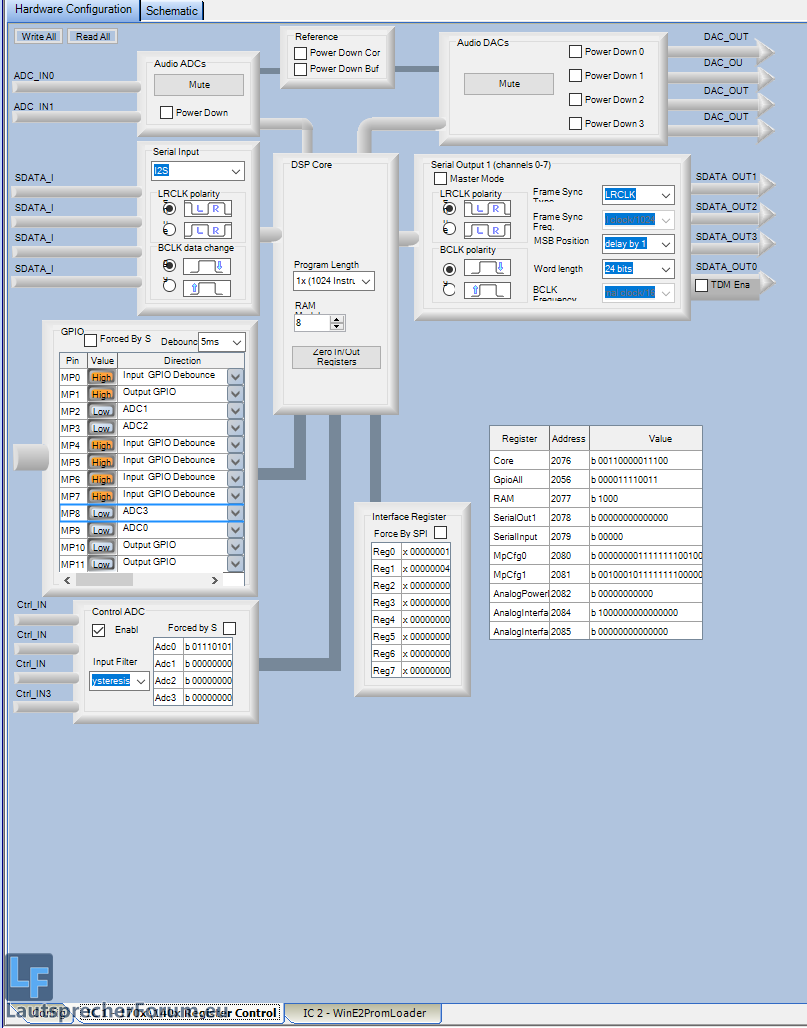Switch to the Schematic tab

[x=172, y=10]
